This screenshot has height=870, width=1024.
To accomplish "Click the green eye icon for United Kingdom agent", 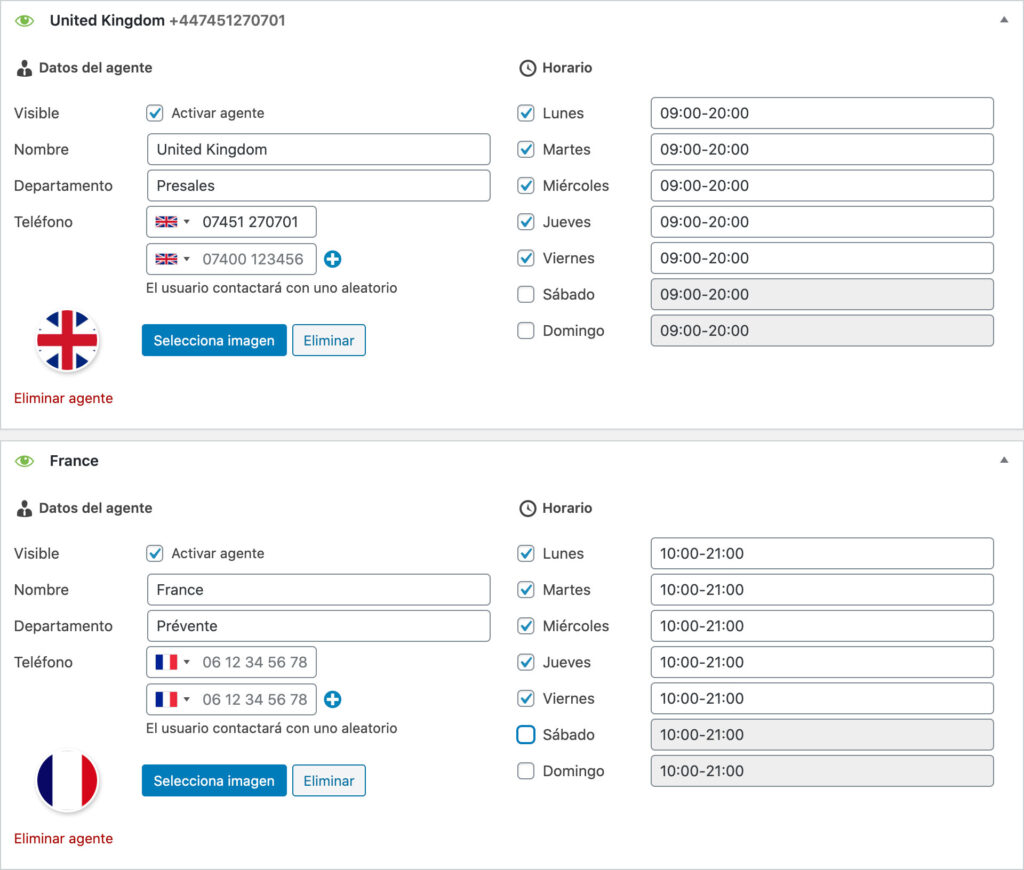I will pos(25,20).
